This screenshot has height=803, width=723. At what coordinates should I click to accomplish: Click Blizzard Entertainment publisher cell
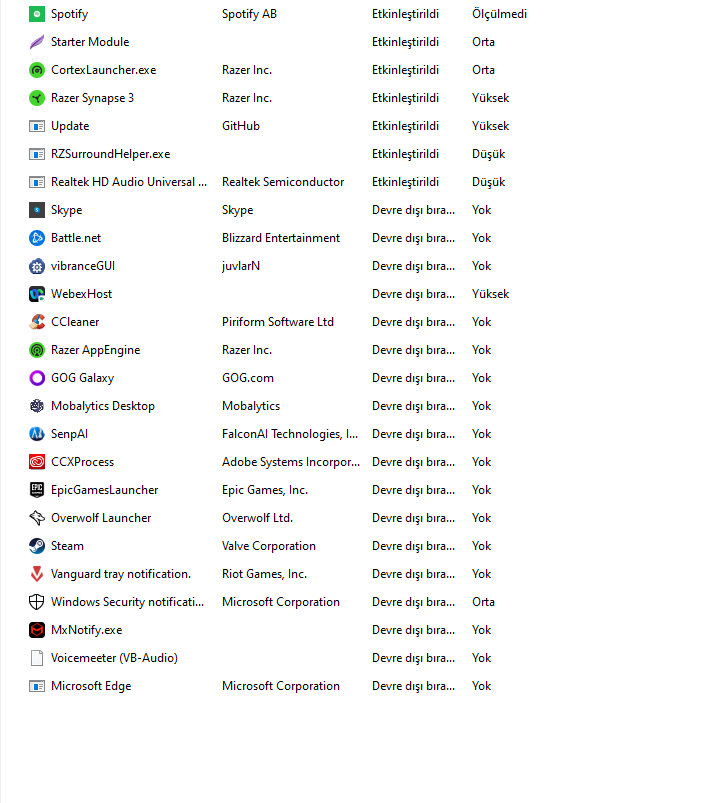(281, 238)
